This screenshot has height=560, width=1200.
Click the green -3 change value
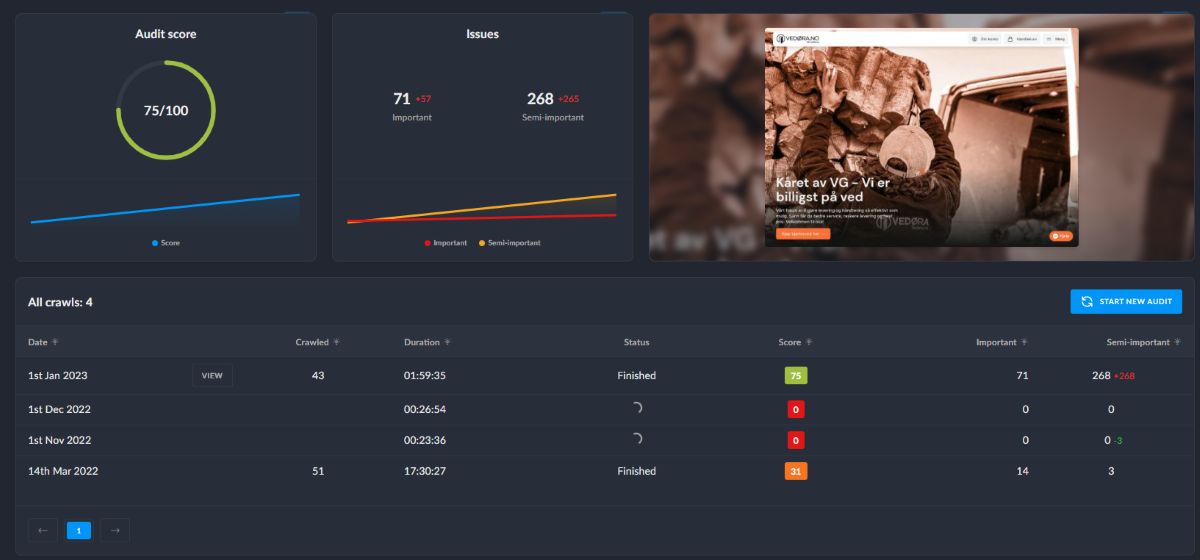pyautogui.click(x=1118, y=441)
